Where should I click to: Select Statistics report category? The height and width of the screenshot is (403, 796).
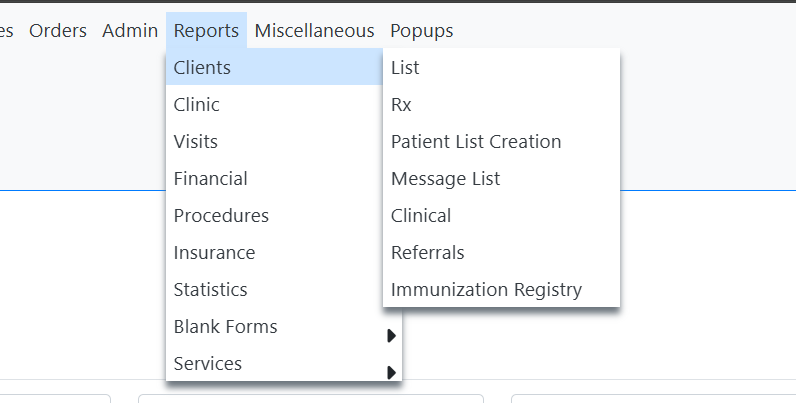(x=210, y=290)
